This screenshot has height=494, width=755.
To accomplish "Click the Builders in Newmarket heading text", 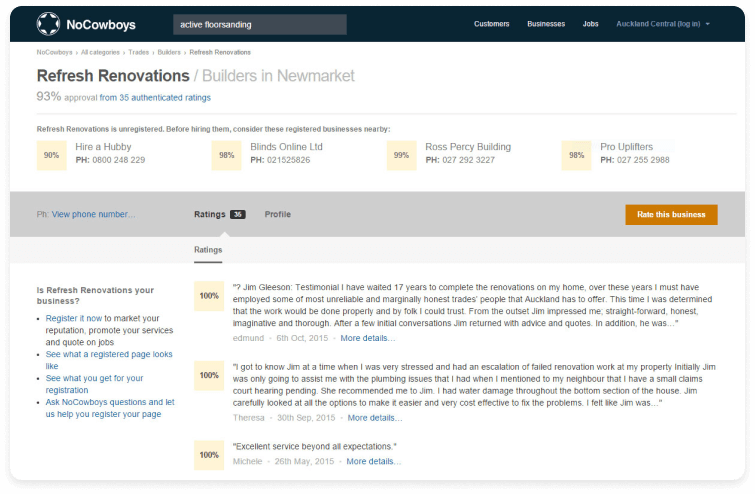I will coord(278,76).
